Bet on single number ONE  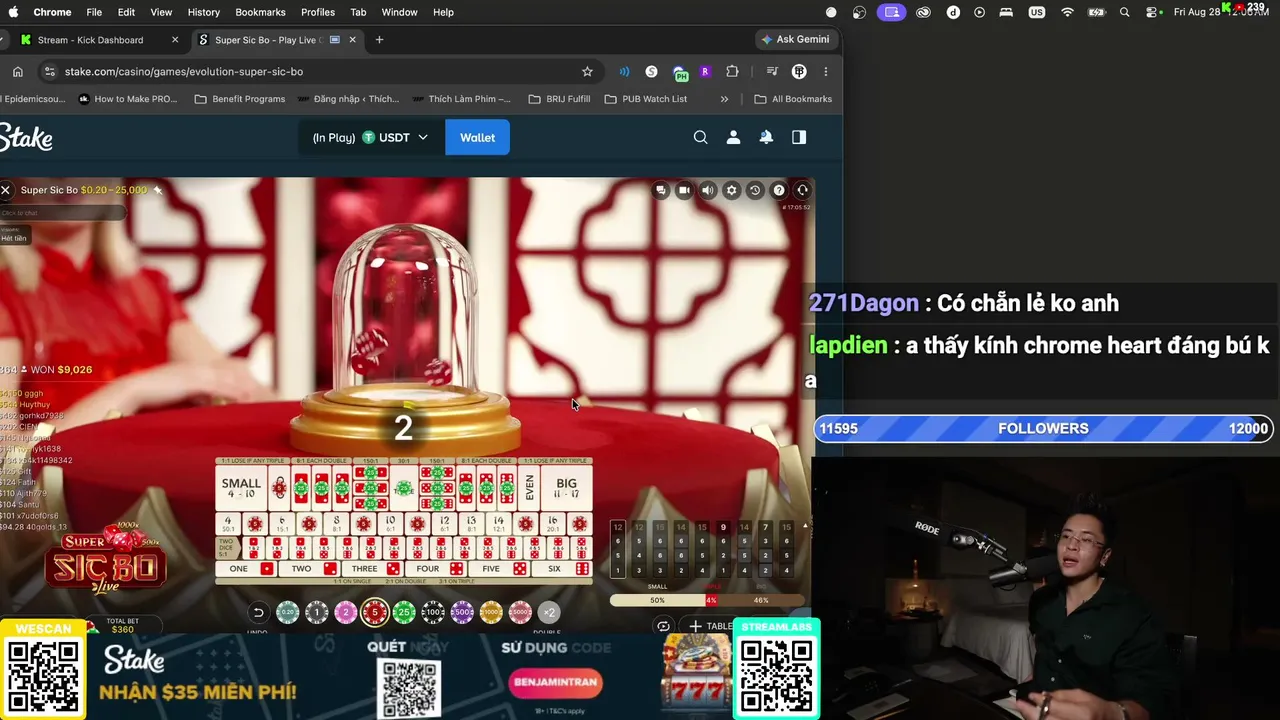click(x=246, y=569)
